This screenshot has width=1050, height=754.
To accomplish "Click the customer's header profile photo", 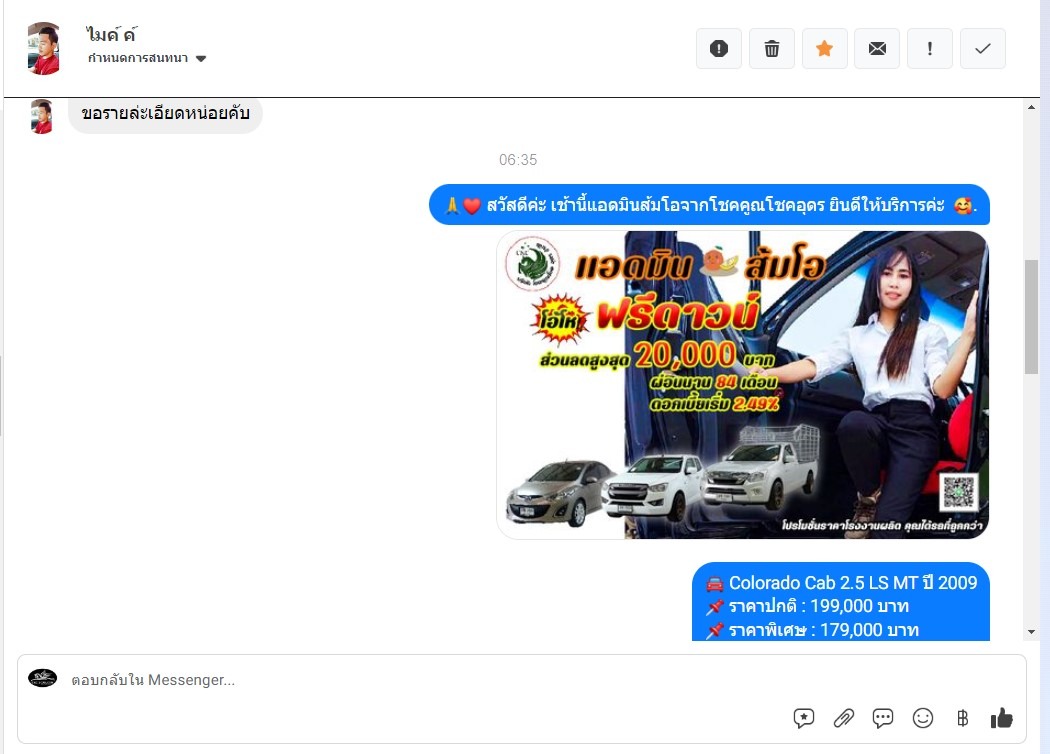I will (x=44, y=48).
